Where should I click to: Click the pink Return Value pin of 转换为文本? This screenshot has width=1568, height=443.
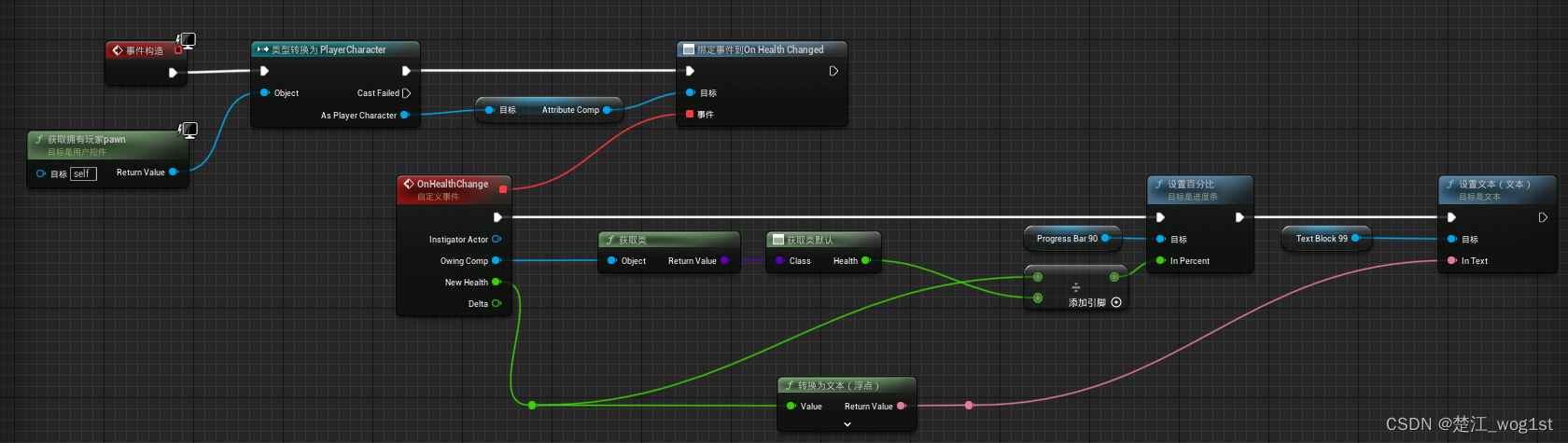[x=901, y=407]
